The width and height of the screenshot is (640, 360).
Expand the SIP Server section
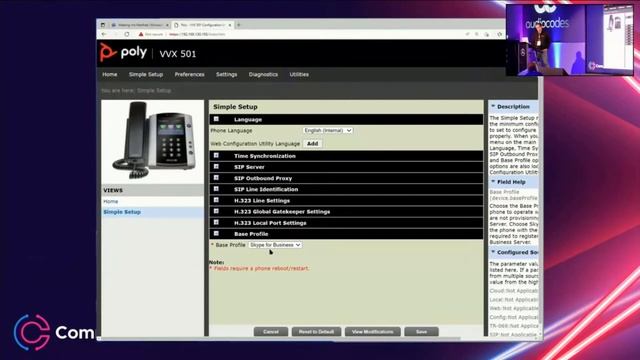[216, 167]
